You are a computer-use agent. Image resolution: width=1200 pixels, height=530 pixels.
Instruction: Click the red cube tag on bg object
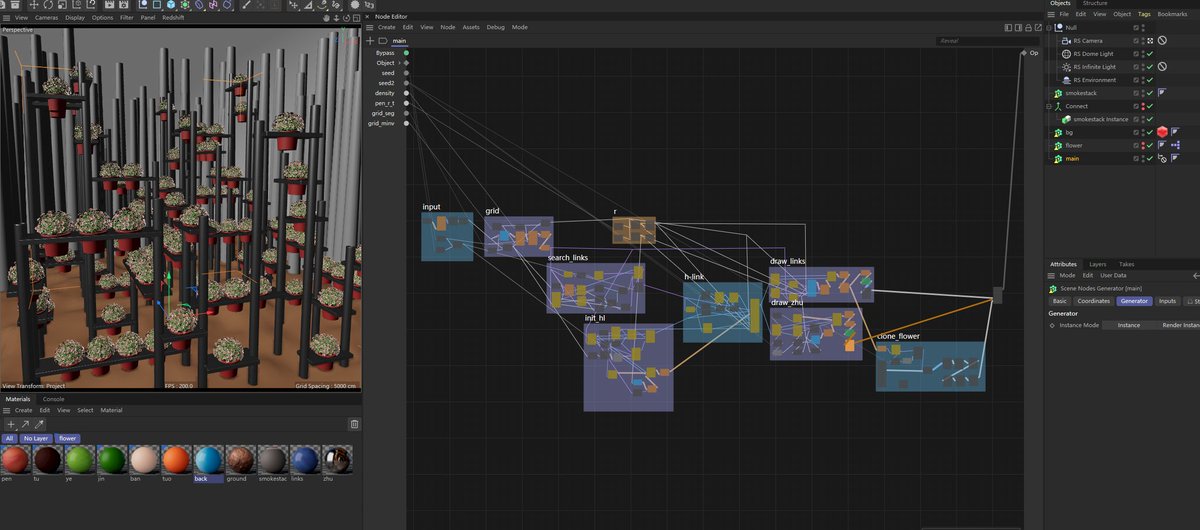[x=1162, y=132]
